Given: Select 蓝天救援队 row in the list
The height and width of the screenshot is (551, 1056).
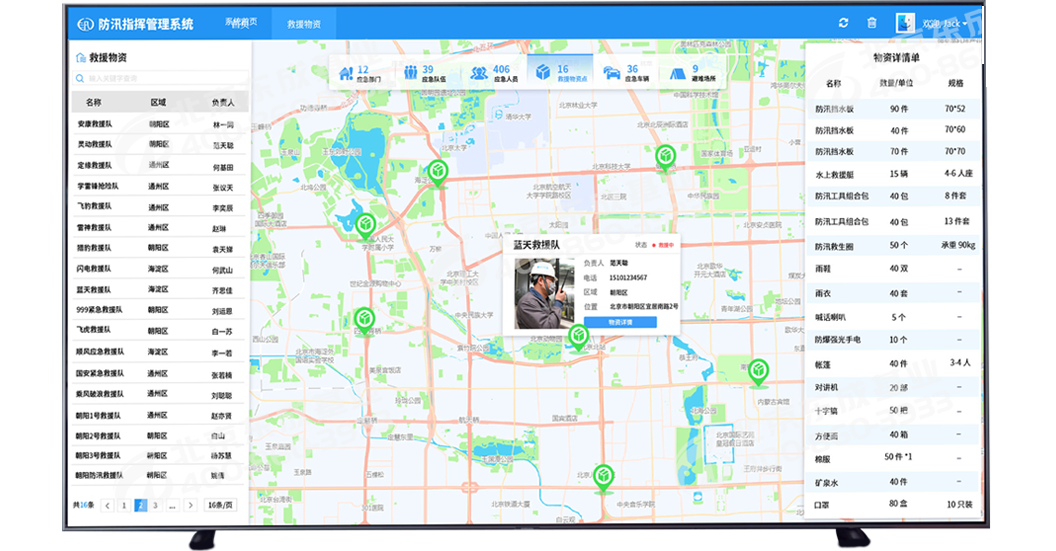Looking at the screenshot, I should click(x=99, y=290).
